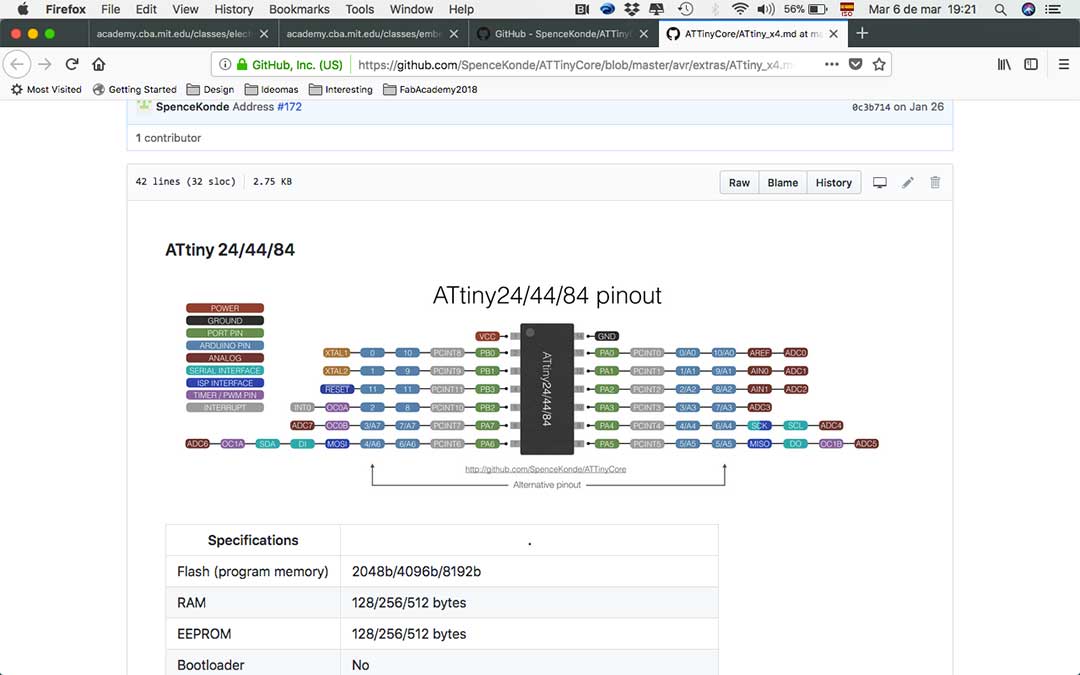Edit this file with pencil icon
This screenshot has height=675, width=1080.
pos(908,183)
